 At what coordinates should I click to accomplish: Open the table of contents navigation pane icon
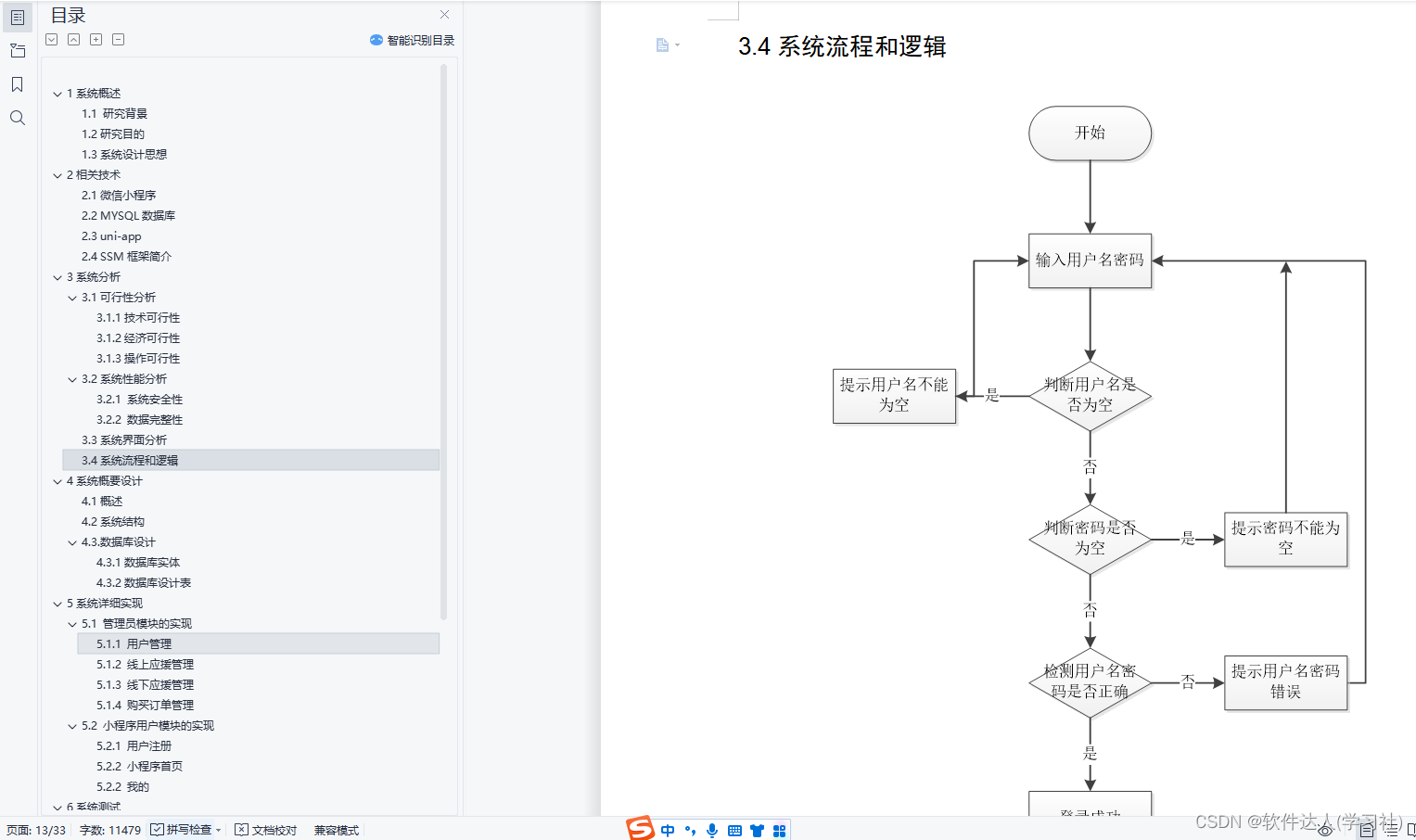(x=18, y=18)
